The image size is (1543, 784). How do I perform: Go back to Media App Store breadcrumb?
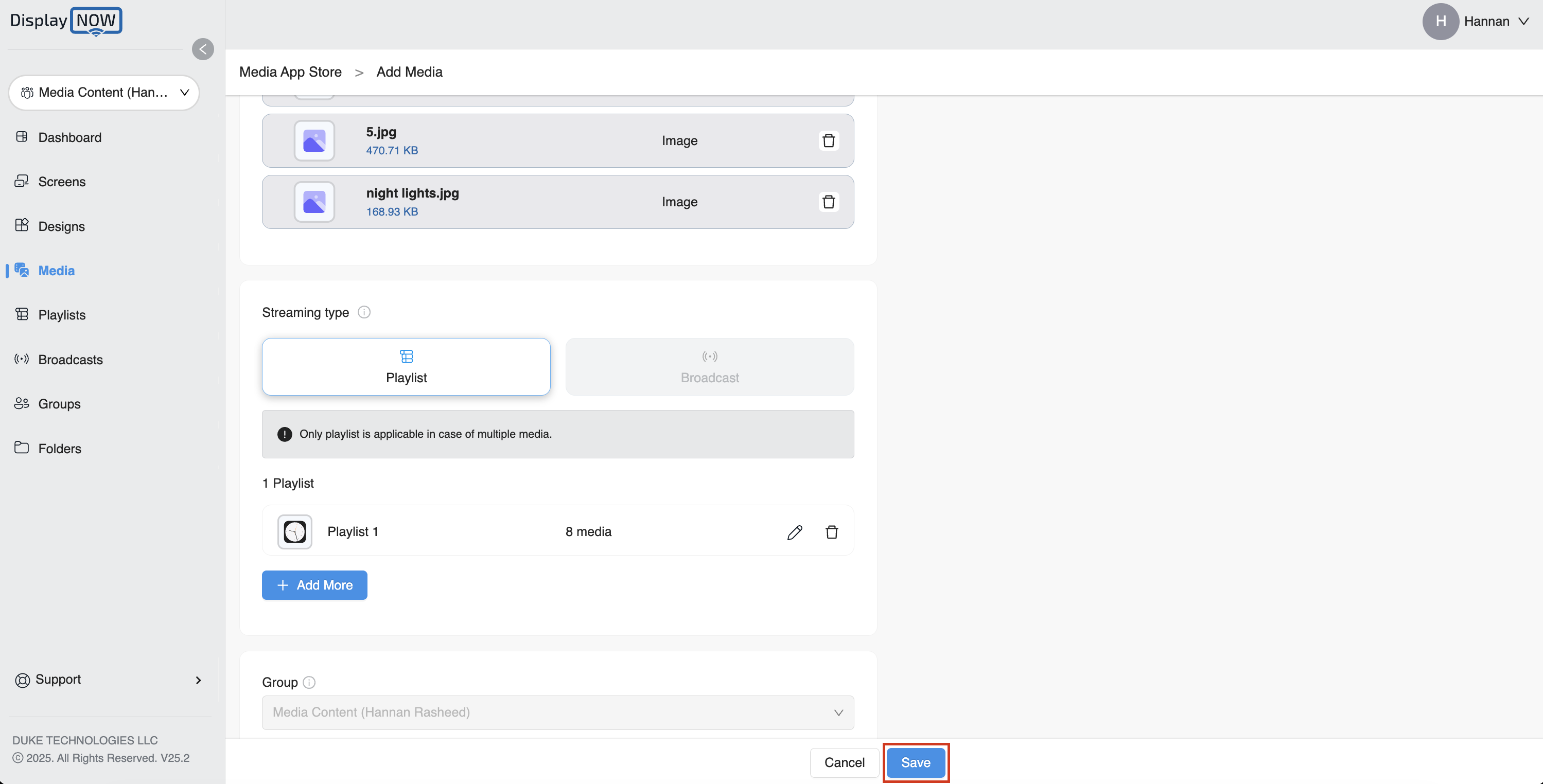[x=290, y=72]
